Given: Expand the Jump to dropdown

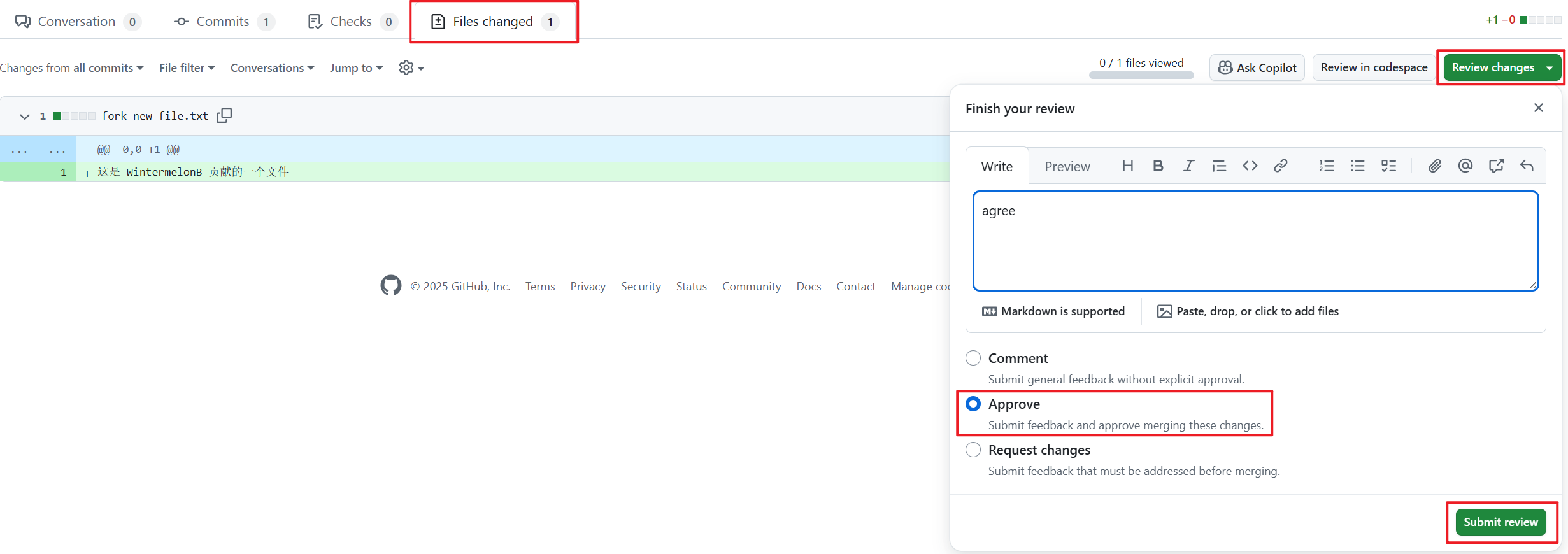Looking at the screenshot, I should pyautogui.click(x=356, y=67).
